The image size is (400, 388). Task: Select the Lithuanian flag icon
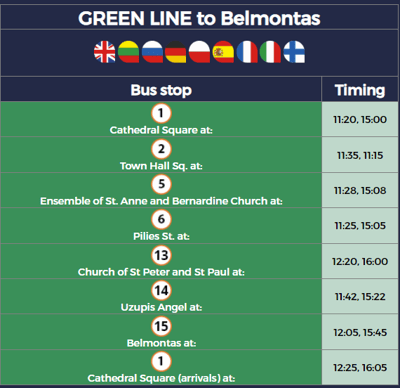pos(129,52)
